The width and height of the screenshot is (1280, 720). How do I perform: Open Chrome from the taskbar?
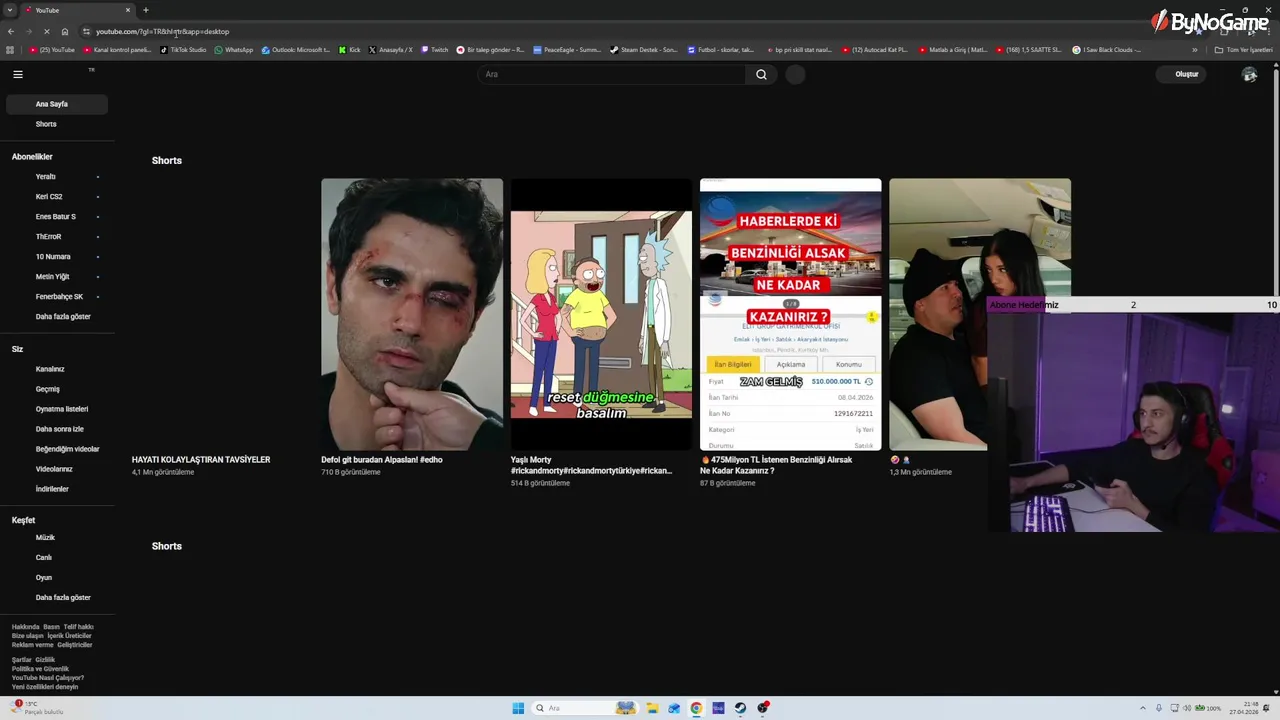click(696, 708)
